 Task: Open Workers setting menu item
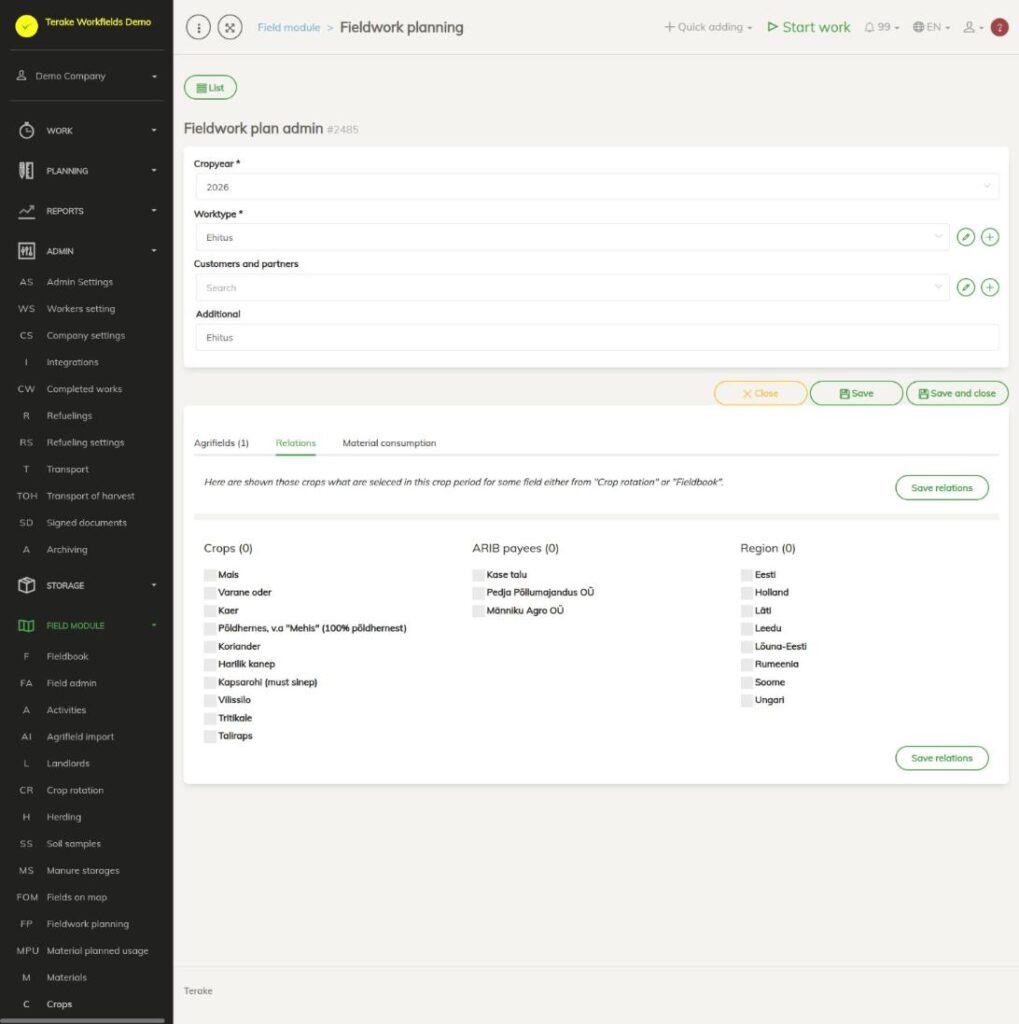(x=80, y=309)
